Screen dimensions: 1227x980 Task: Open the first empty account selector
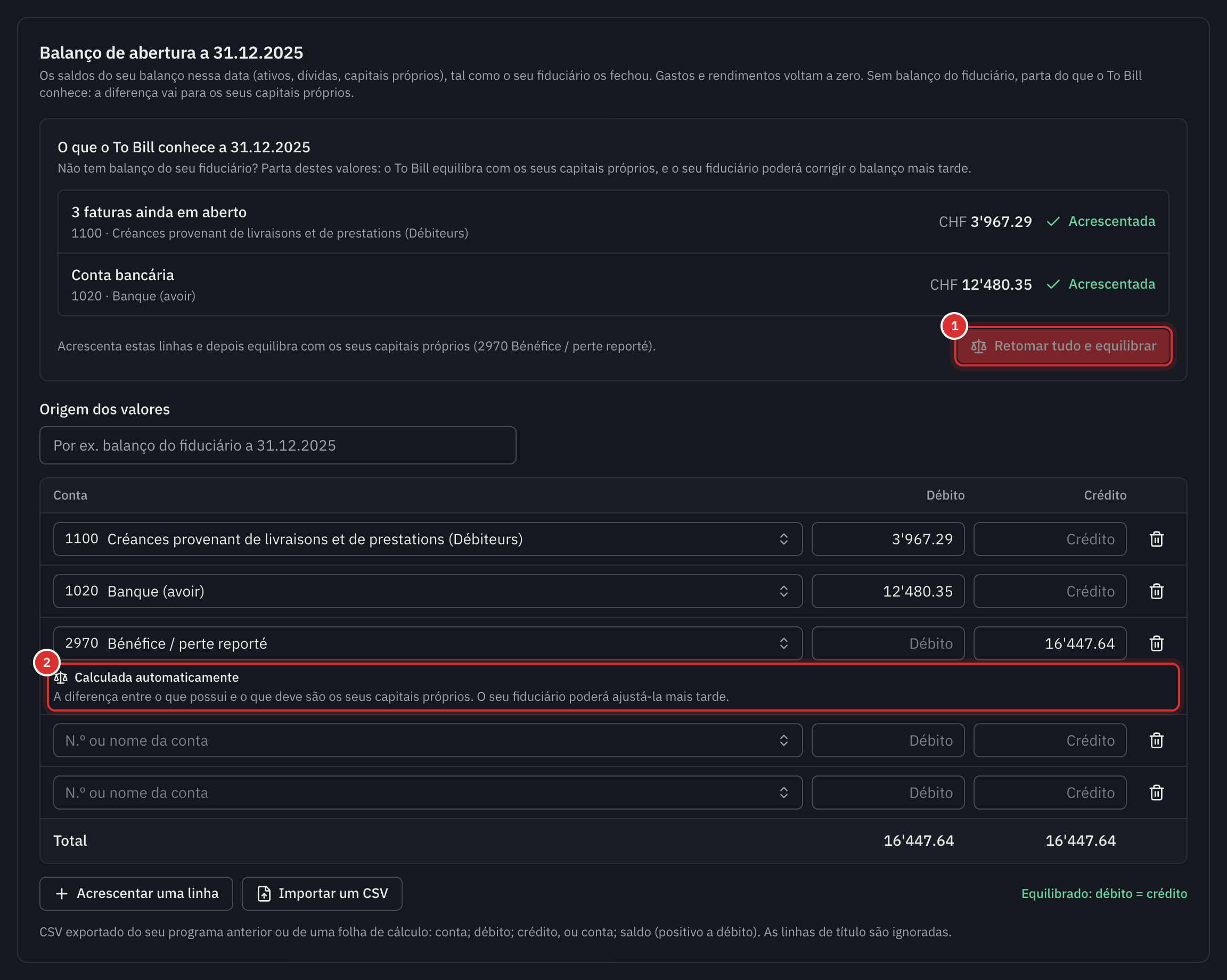[428, 740]
